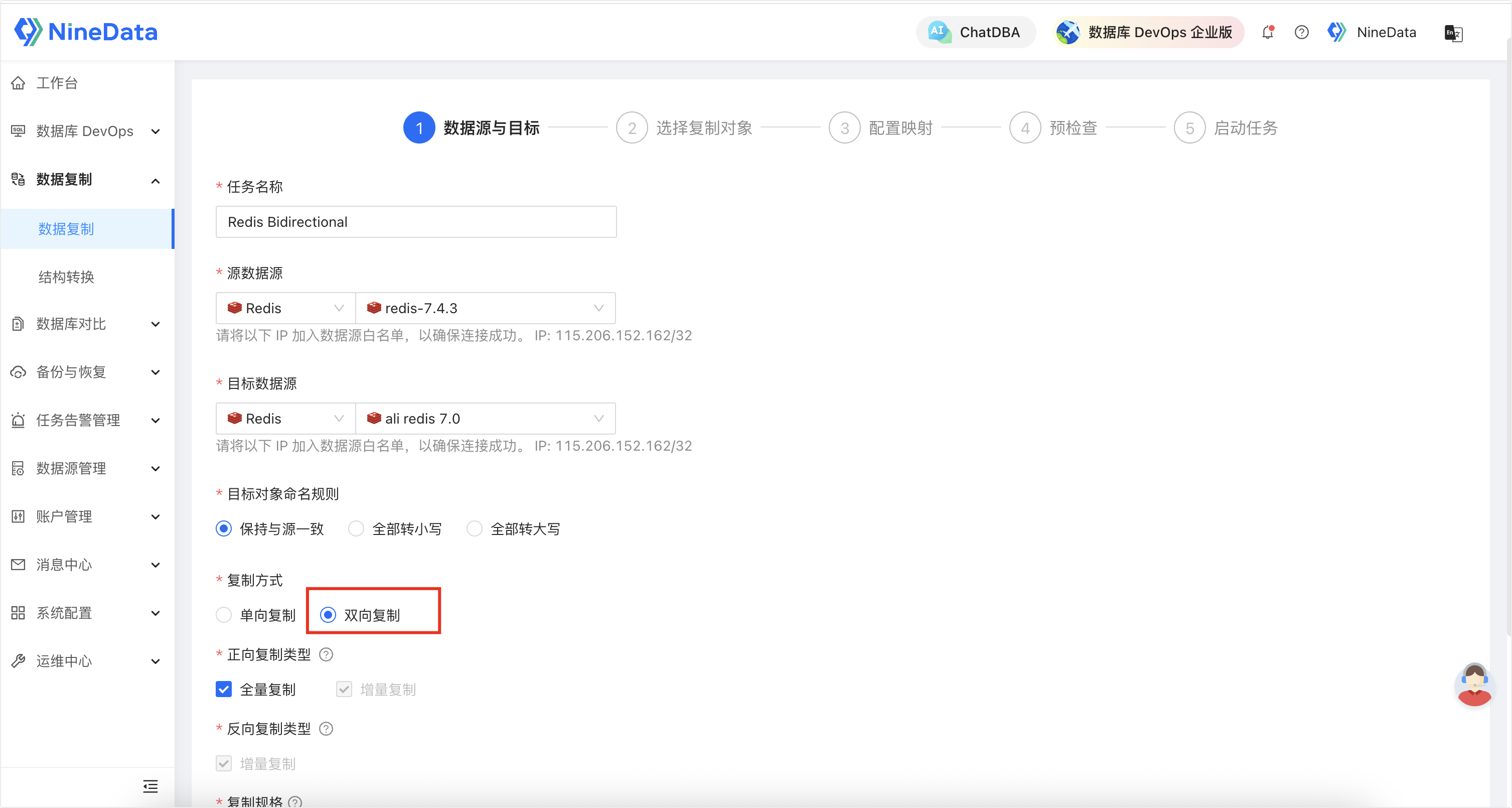Click step 2 选择复制对象
Image resolution: width=1512 pixels, height=808 pixels.
click(684, 127)
